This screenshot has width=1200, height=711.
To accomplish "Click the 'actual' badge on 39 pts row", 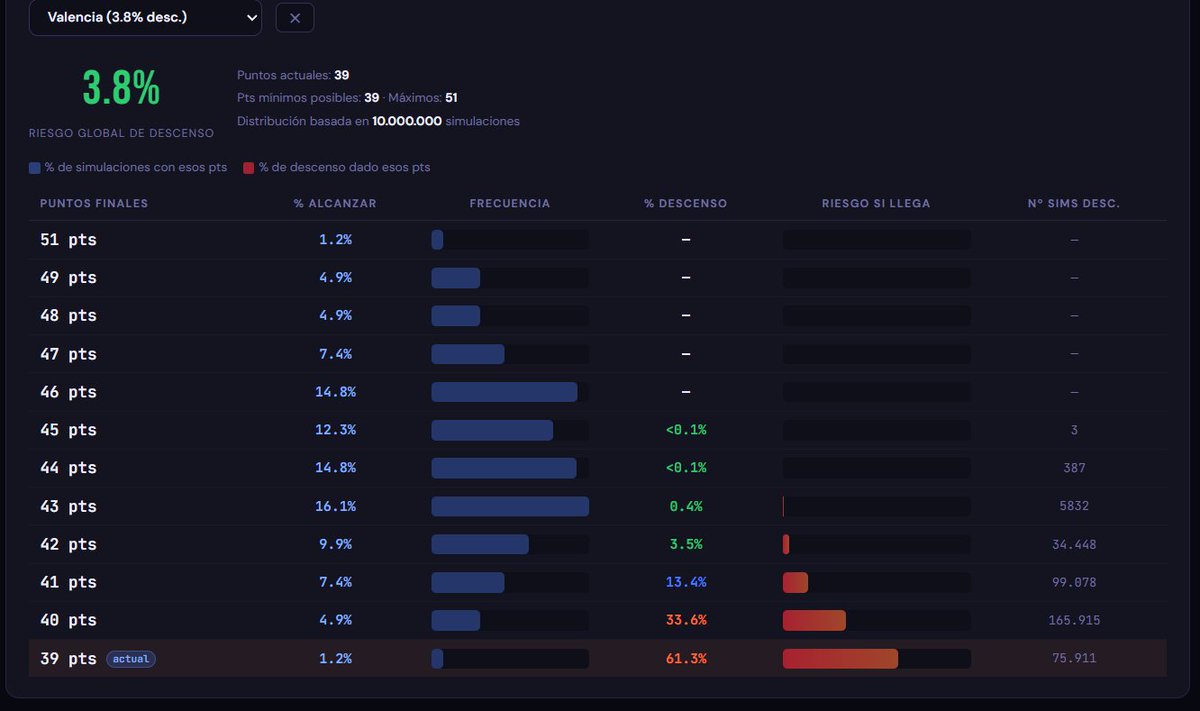I will coord(131,659).
